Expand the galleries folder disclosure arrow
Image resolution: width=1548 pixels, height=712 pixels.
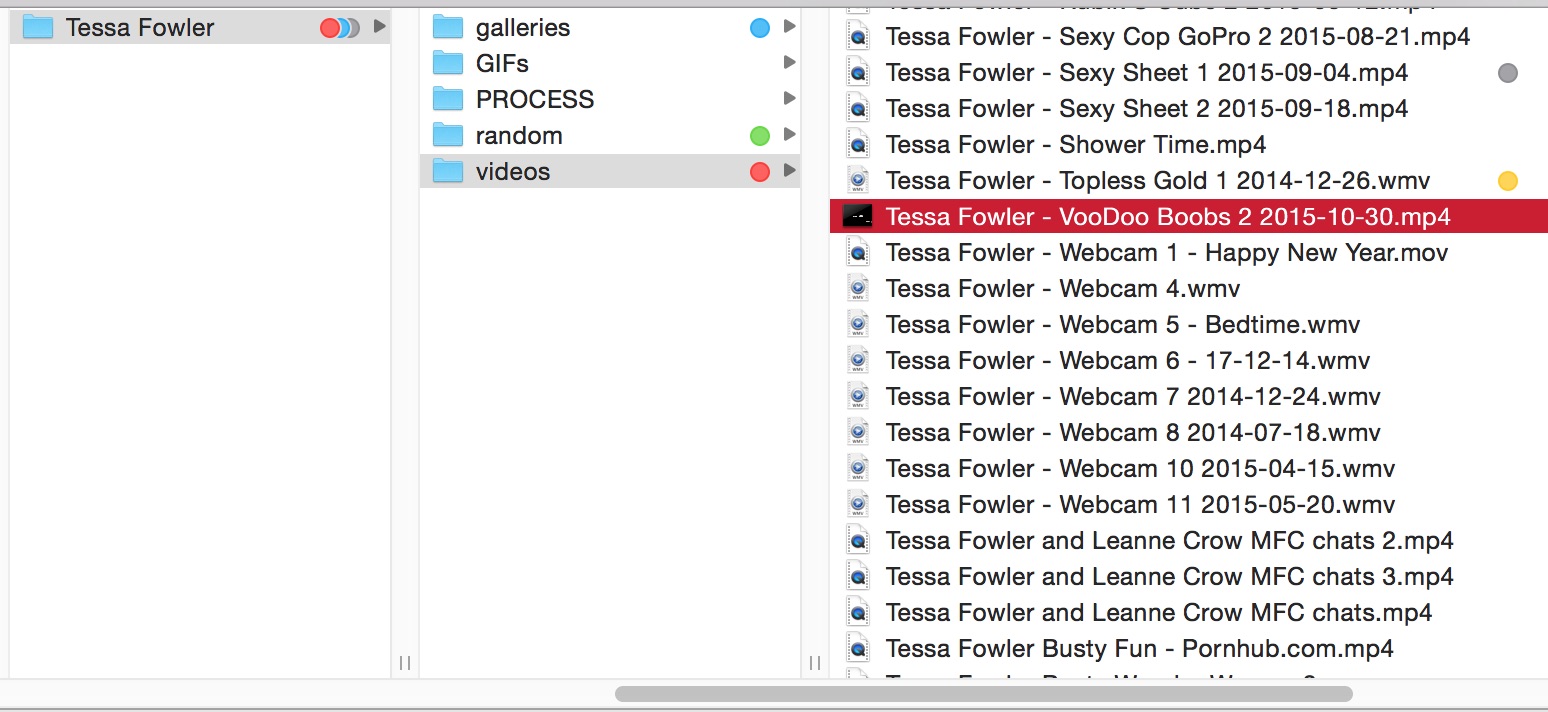[789, 27]
